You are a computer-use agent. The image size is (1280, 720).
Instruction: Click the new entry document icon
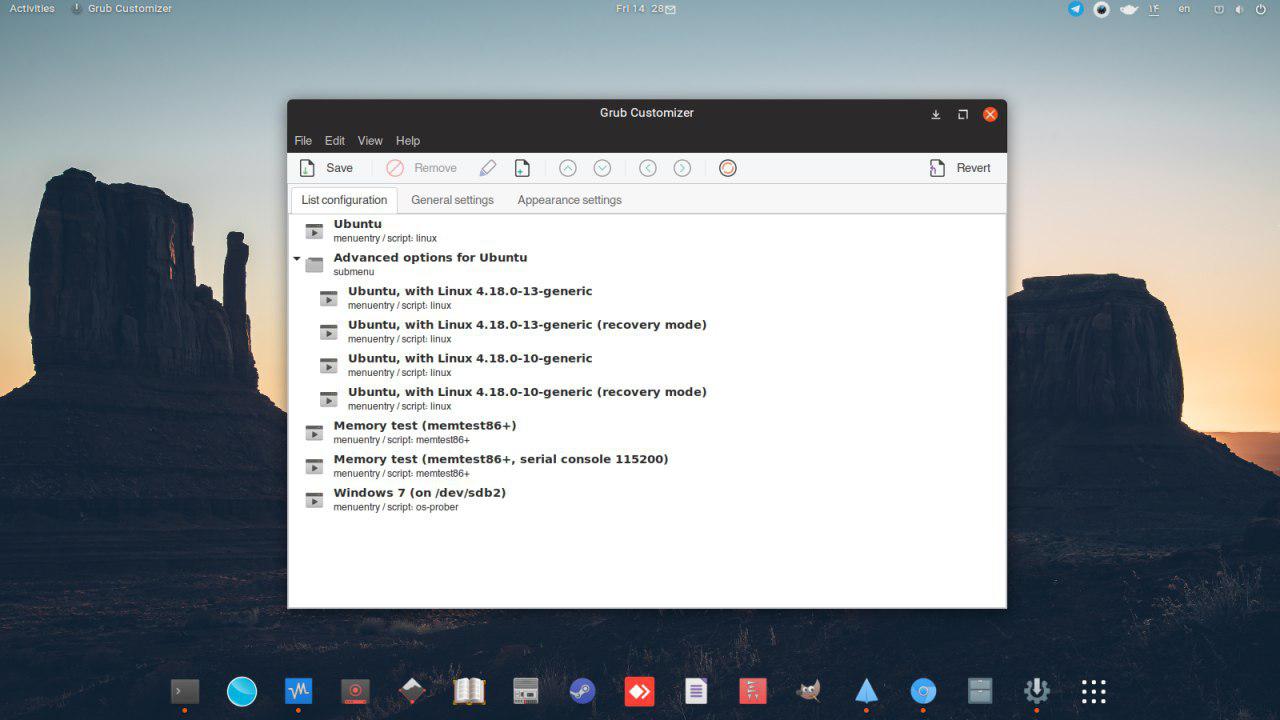point(522,168)
